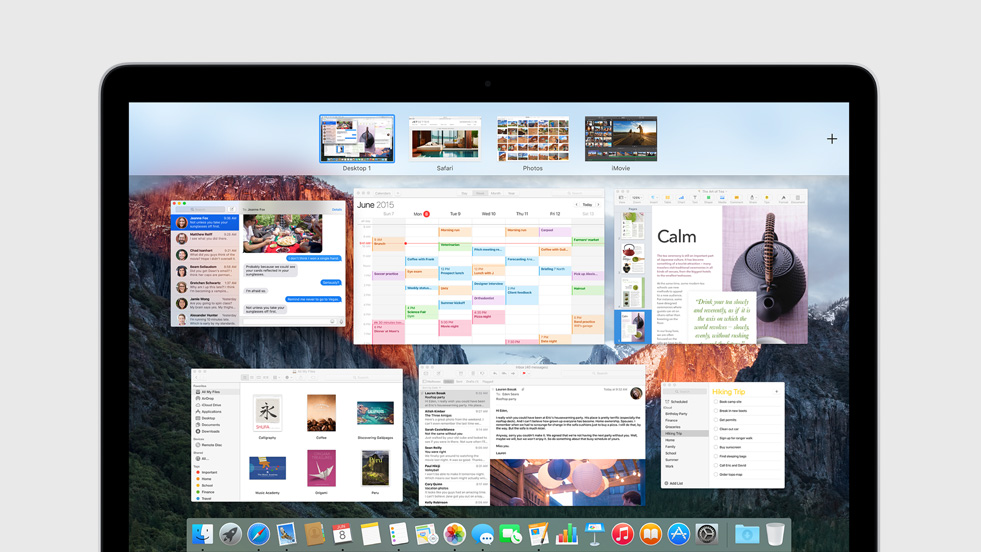Switch Calendar to Month view tab
Image resolution: width=981 pixels, height=552 pixels.
point(495,193)
